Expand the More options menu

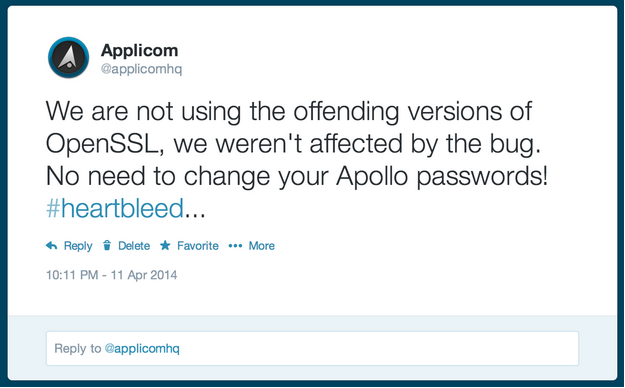coord(261,246)
